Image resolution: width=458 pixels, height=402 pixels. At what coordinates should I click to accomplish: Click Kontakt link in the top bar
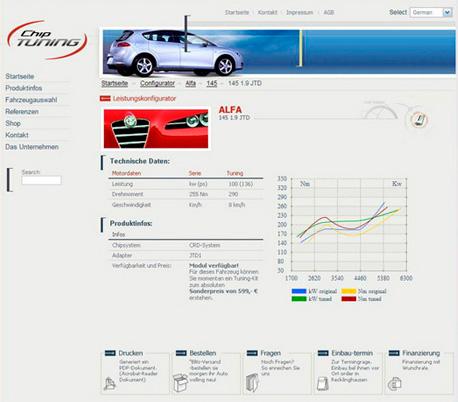(x=267, y=12)
